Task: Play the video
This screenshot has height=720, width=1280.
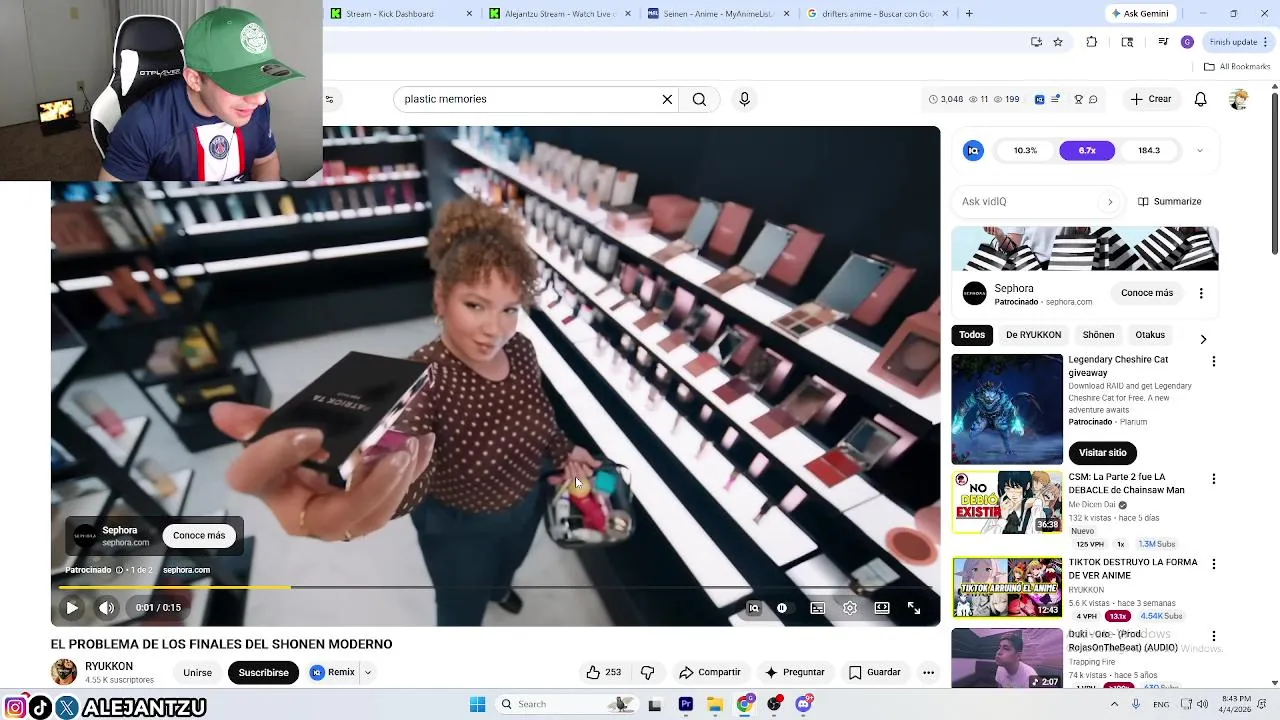Action: coord(72,608)
